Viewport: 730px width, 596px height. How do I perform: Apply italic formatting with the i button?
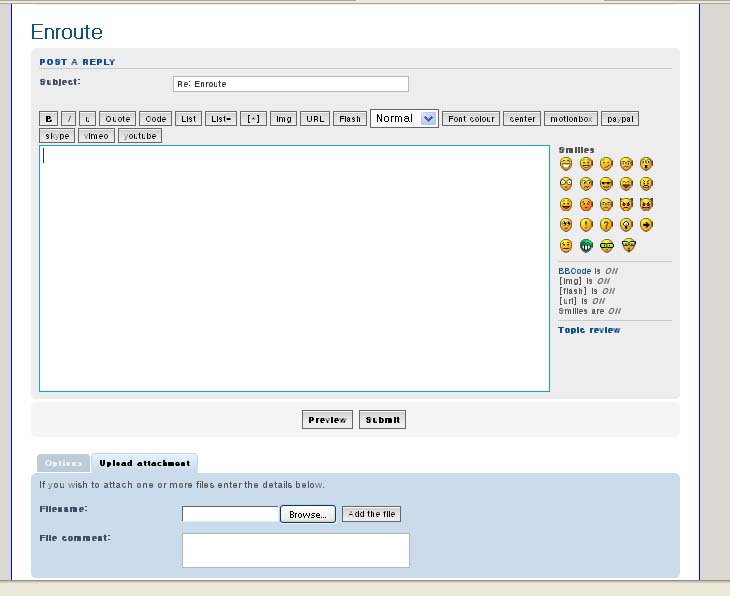[x=69, y=119]
